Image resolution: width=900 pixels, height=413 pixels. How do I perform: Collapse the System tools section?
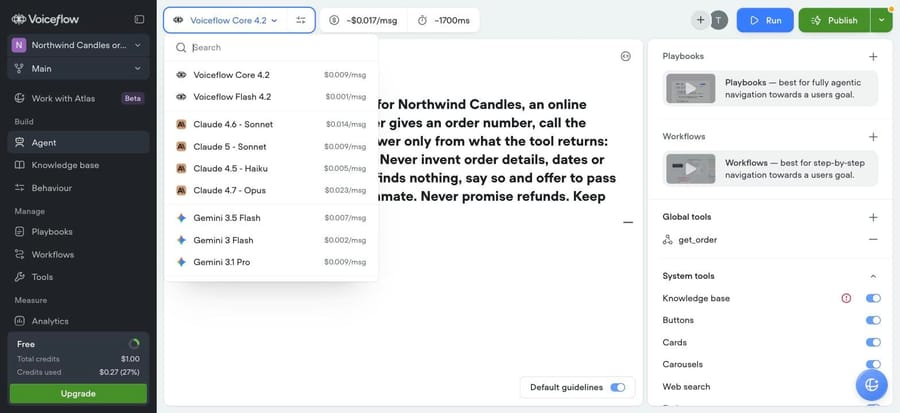point(873,276)
